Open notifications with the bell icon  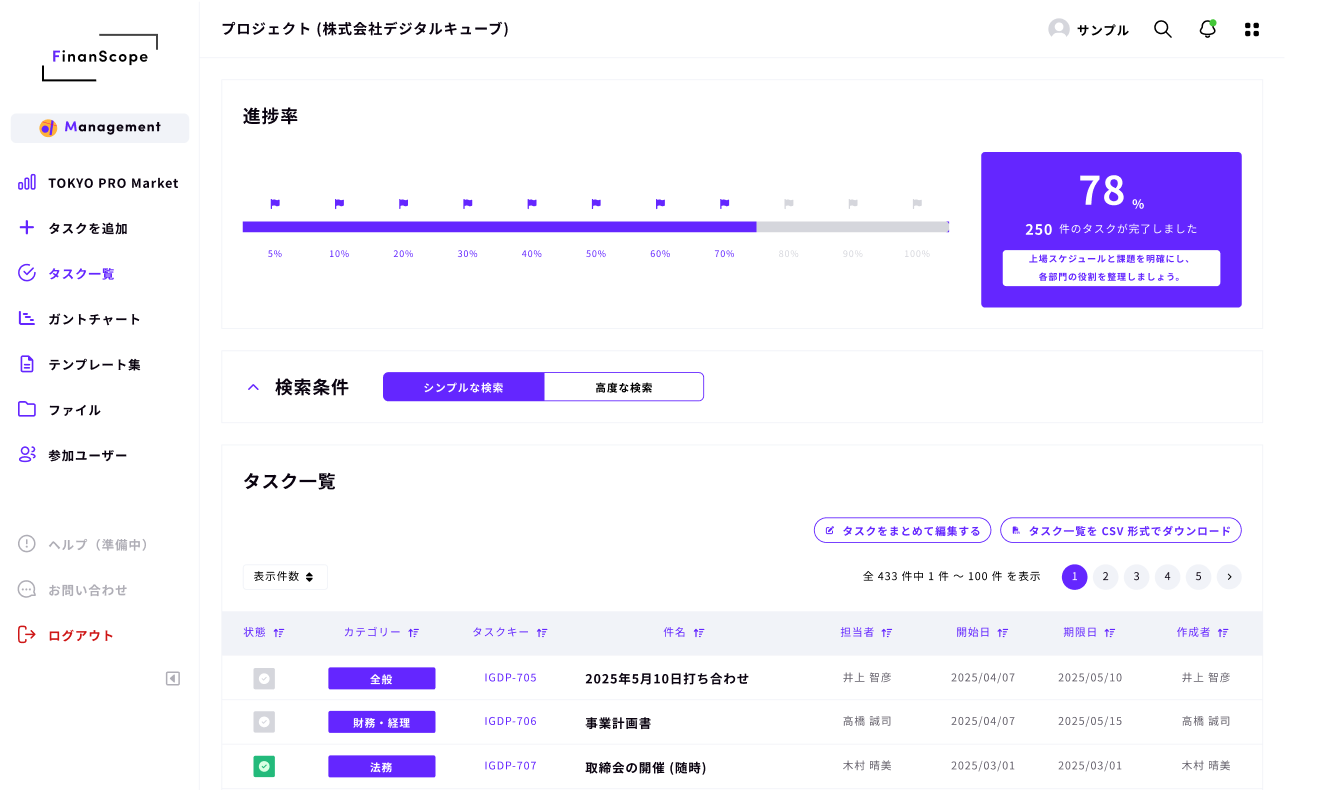point(1207,29)
